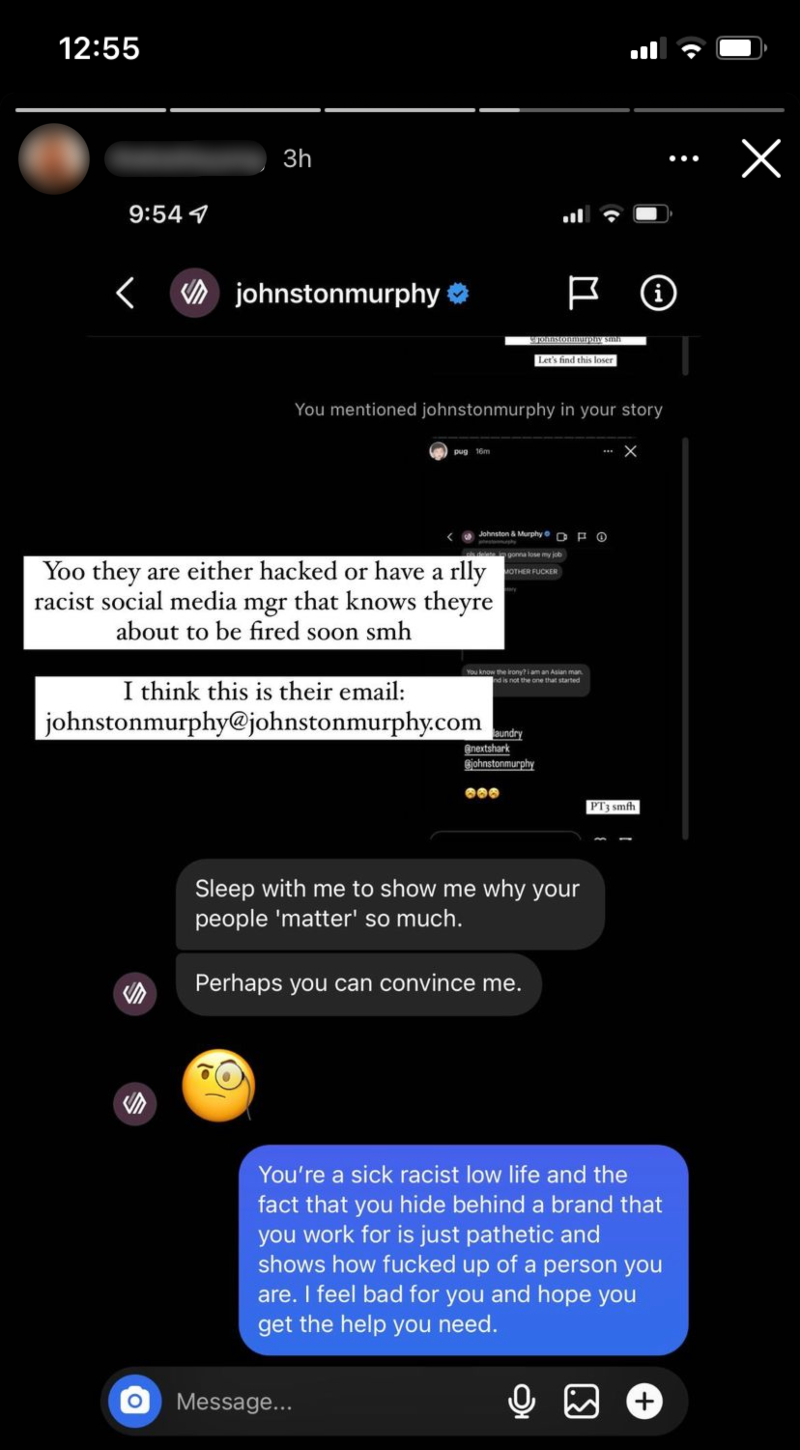Tap the back arrow beside johnstonmurphy
The height and width of the screenshot is (1450, 800).
coord(125,293)
